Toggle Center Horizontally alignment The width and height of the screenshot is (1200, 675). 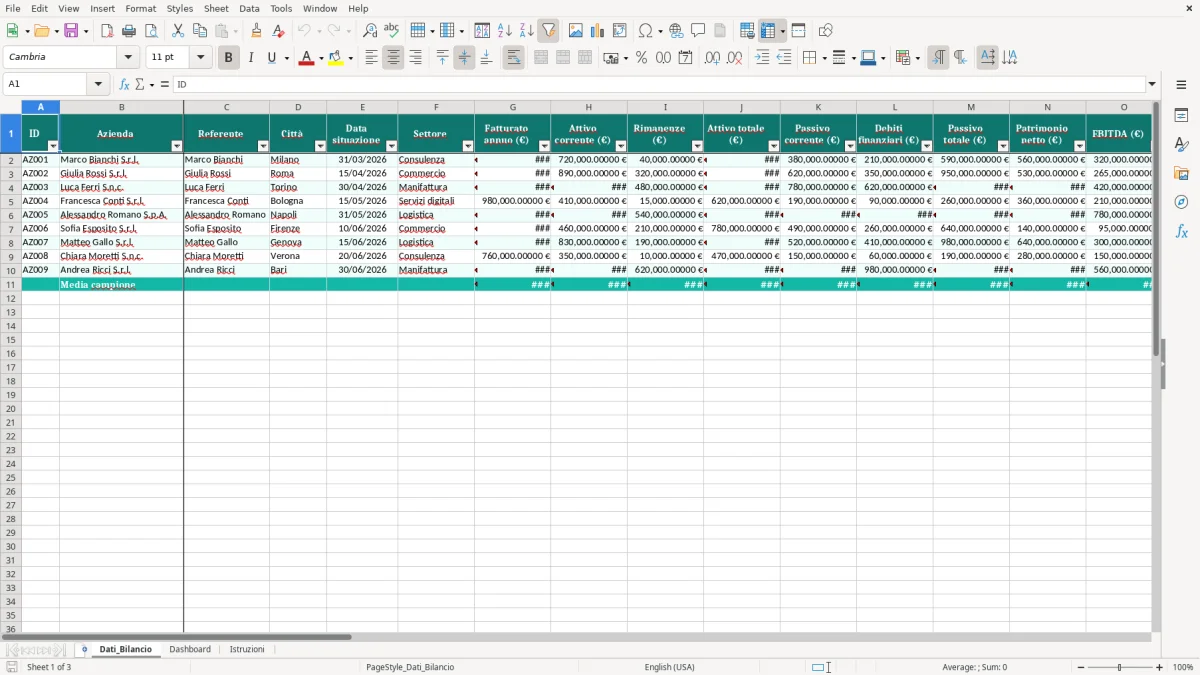(393, 58)
